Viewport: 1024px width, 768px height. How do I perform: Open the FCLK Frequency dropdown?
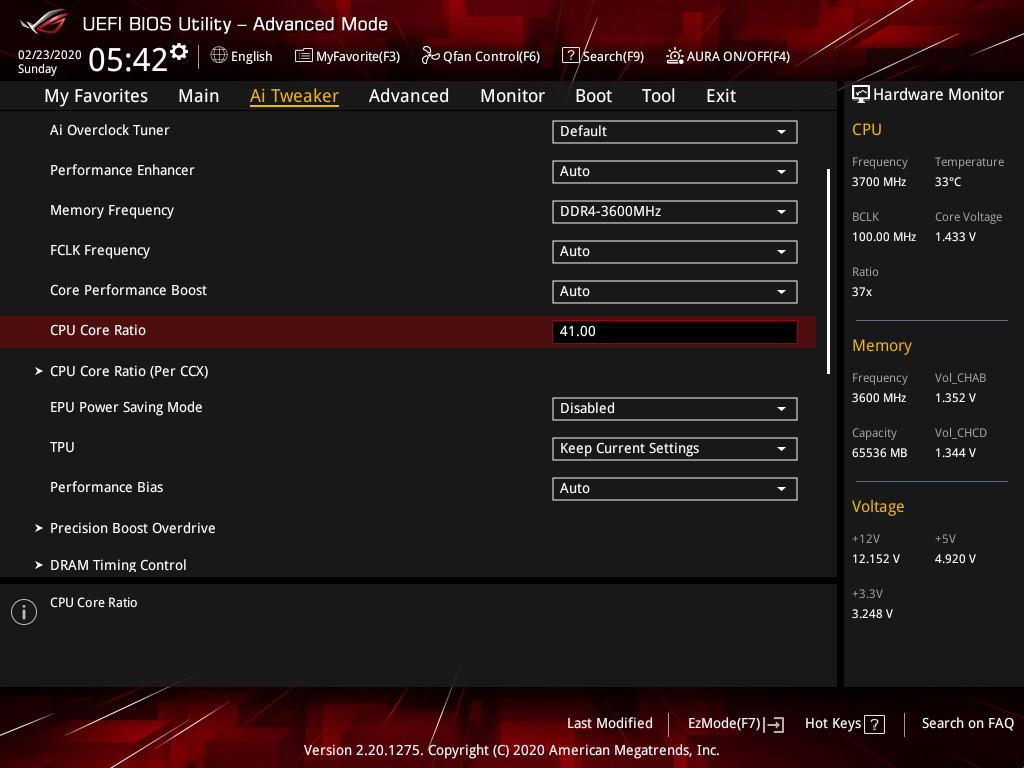(x=675, y=251)
